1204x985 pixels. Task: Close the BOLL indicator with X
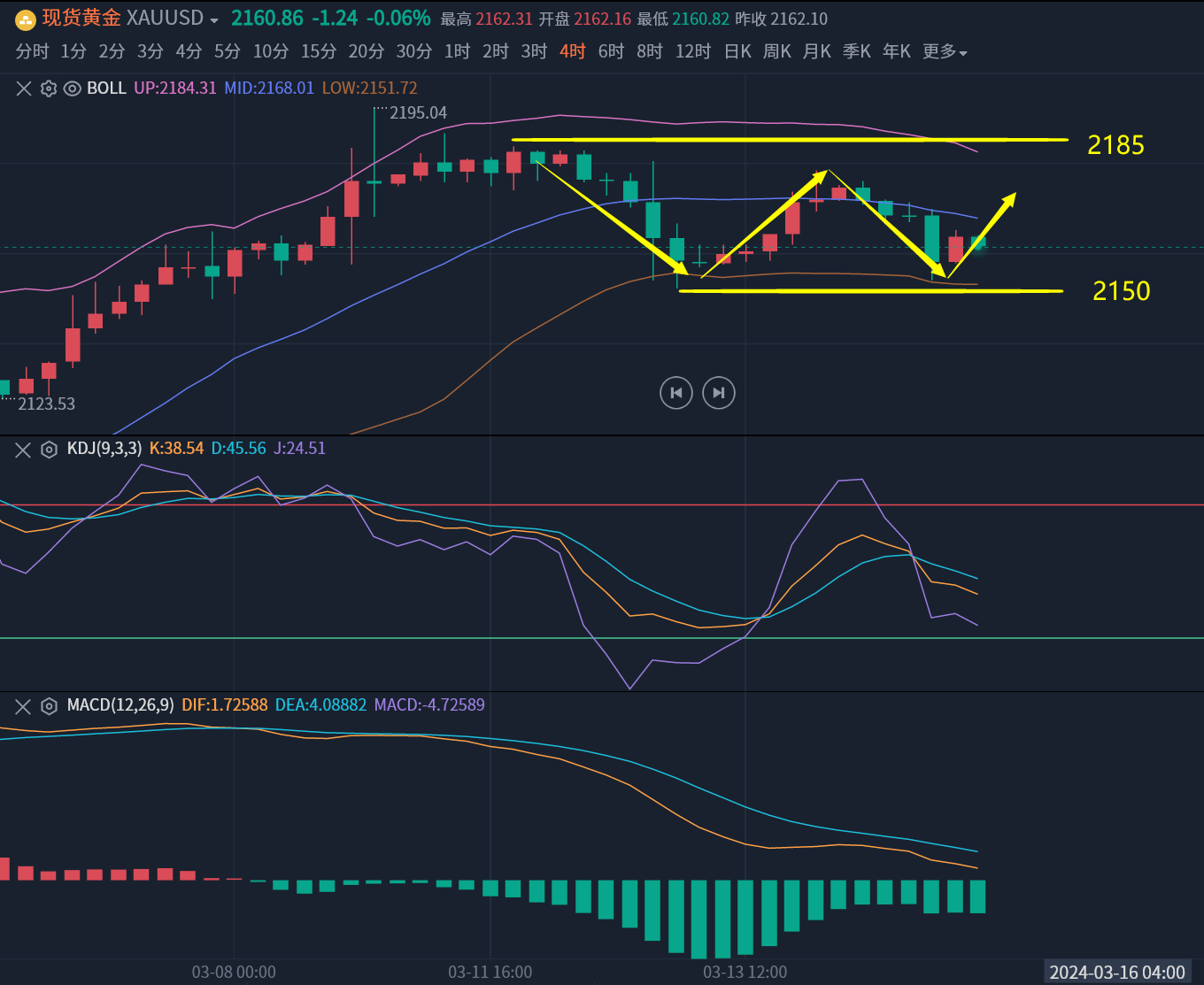click(24, 88)
